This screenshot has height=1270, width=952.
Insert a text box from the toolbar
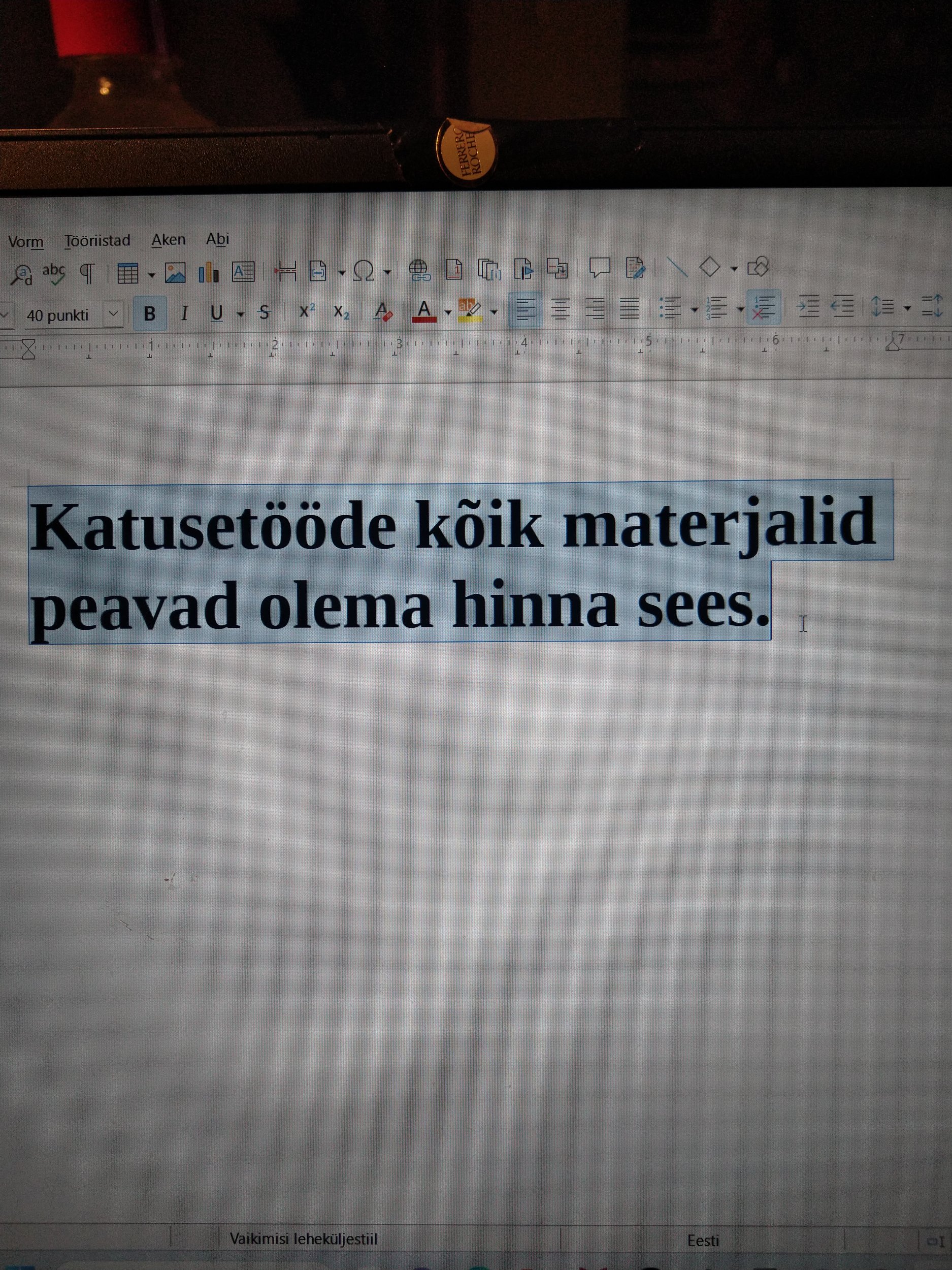[x=243, y=272]
